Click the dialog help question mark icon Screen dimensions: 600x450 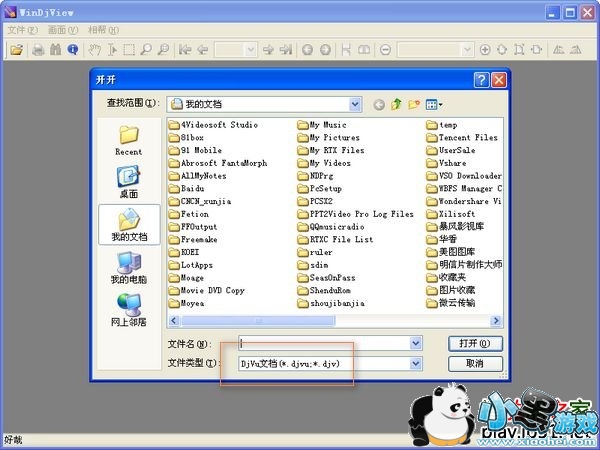pyautogui.click(x=481, y=78)
